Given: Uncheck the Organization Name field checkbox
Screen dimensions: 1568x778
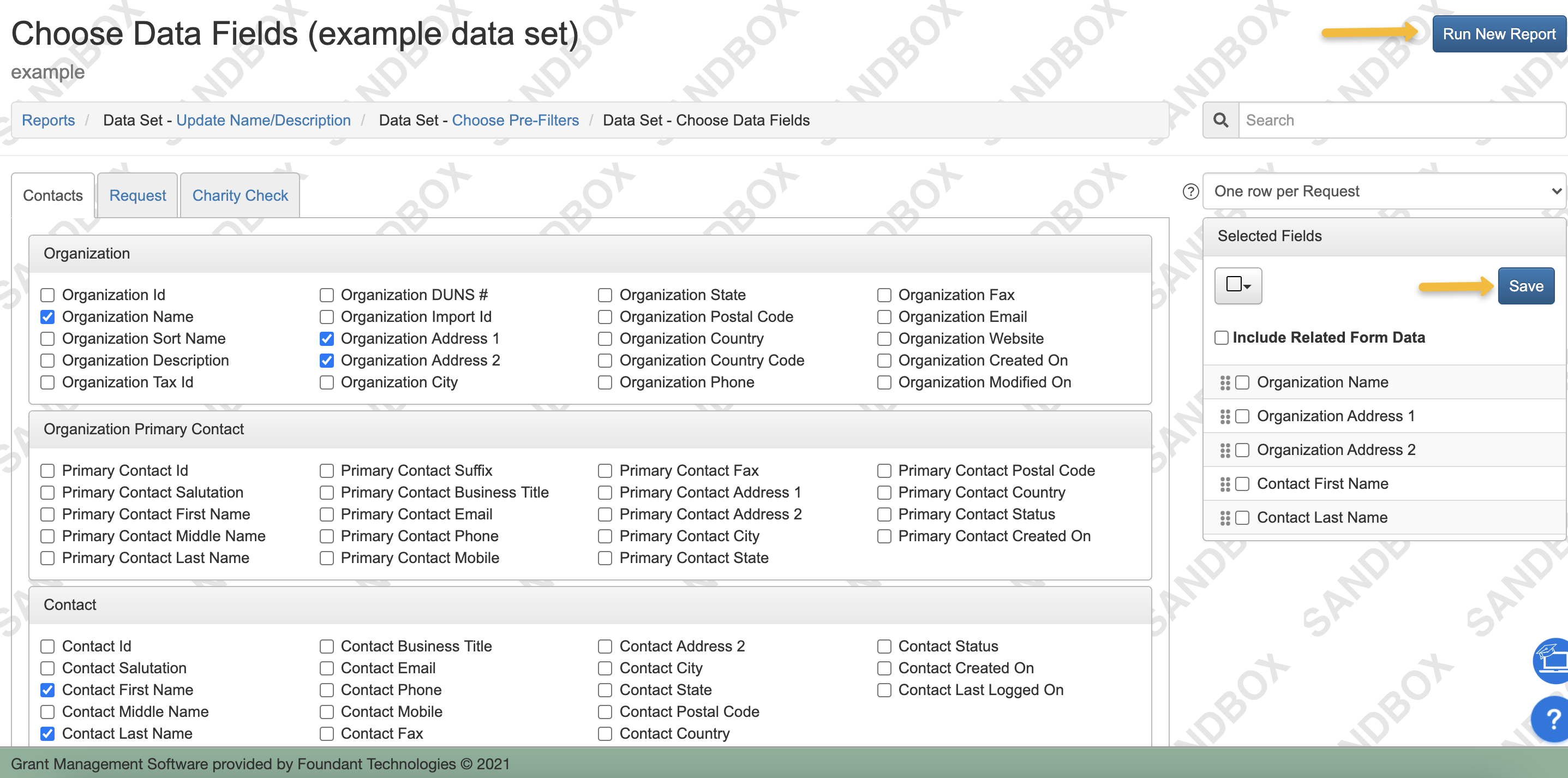Looking at the screenshot, I should (47, 317).
